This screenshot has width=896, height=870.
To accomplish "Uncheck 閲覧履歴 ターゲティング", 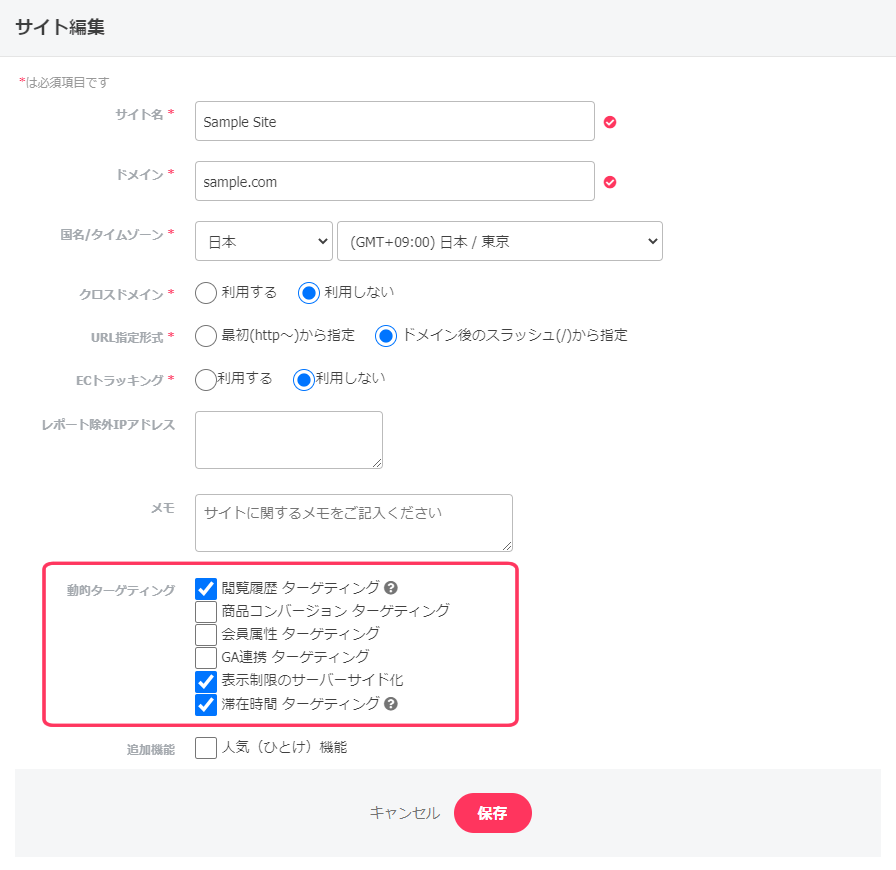I will pyautogui.click(x=206, y=589).
